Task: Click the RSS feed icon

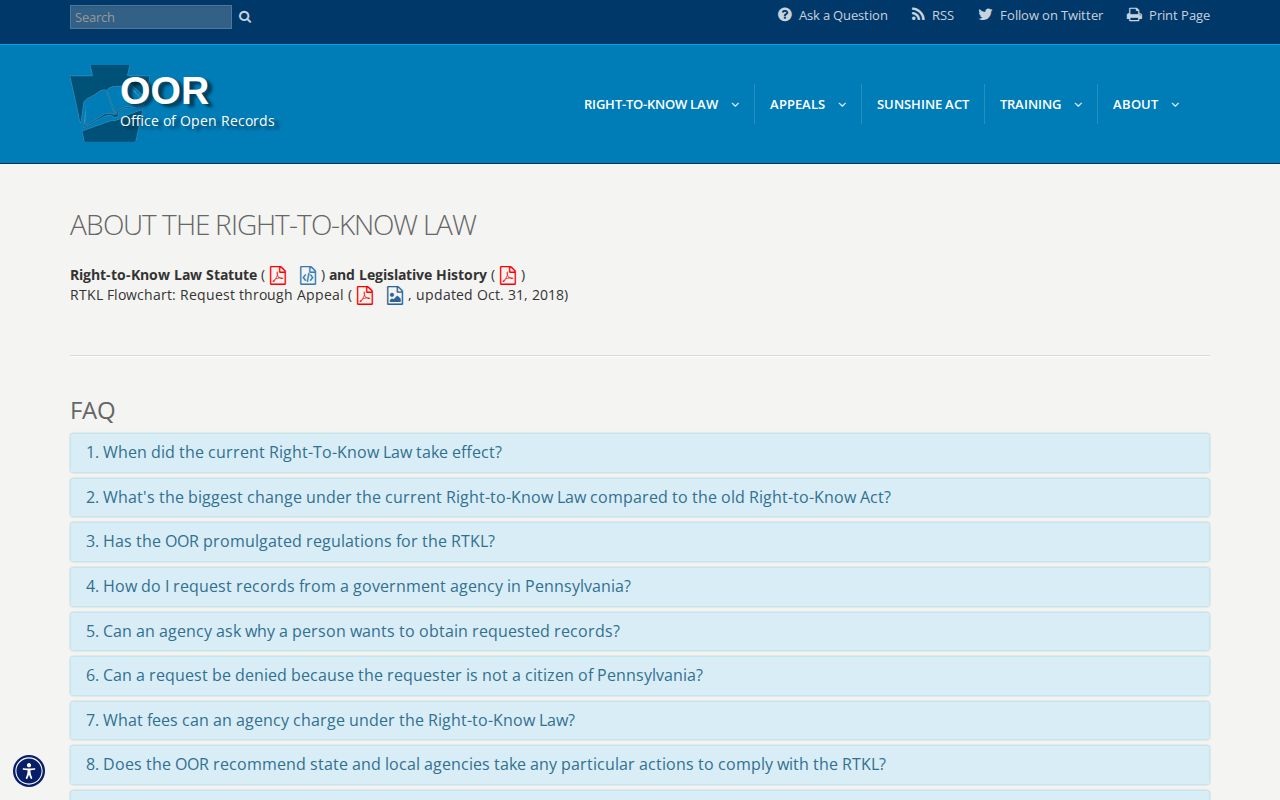Action: (918, 15)
